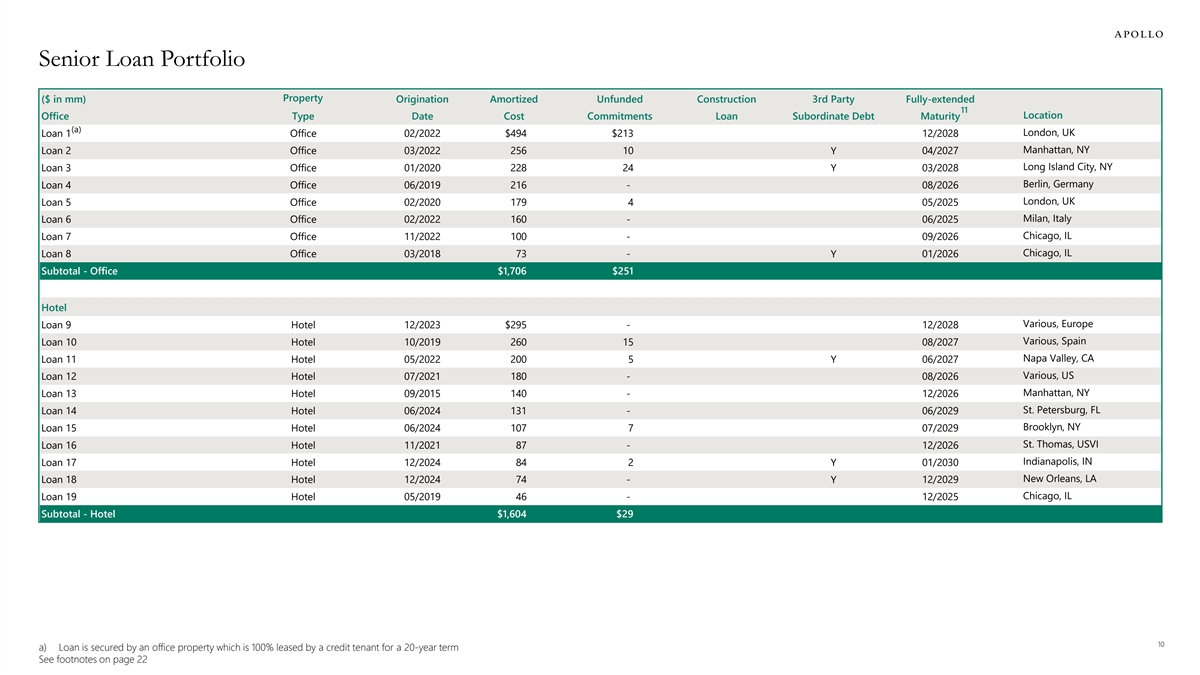Click the $1,706 office subtotal amount
This screenshot has height=675, width=1200.
click(512, 271)
